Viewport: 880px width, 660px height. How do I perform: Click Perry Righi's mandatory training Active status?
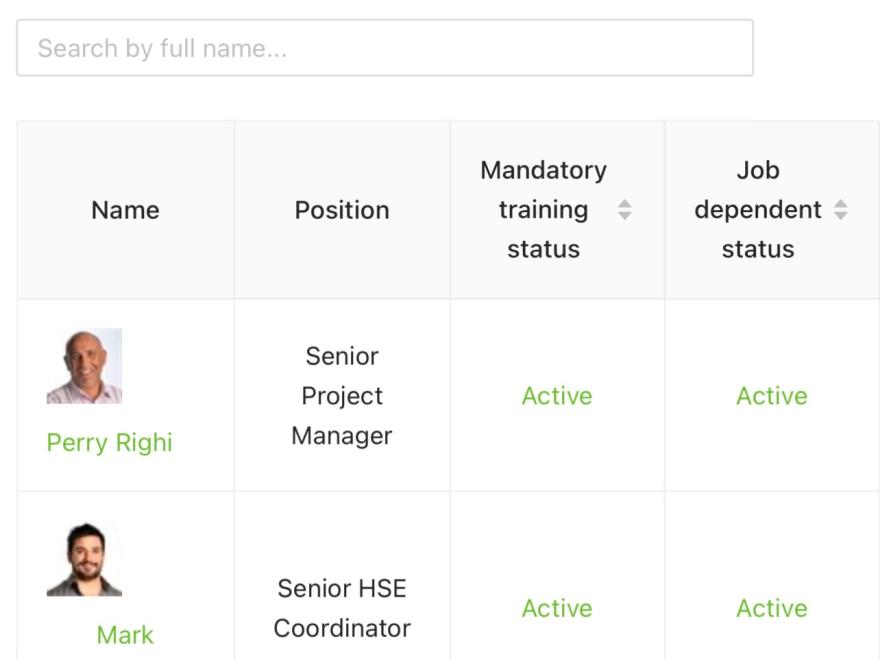tap(557, 396)
